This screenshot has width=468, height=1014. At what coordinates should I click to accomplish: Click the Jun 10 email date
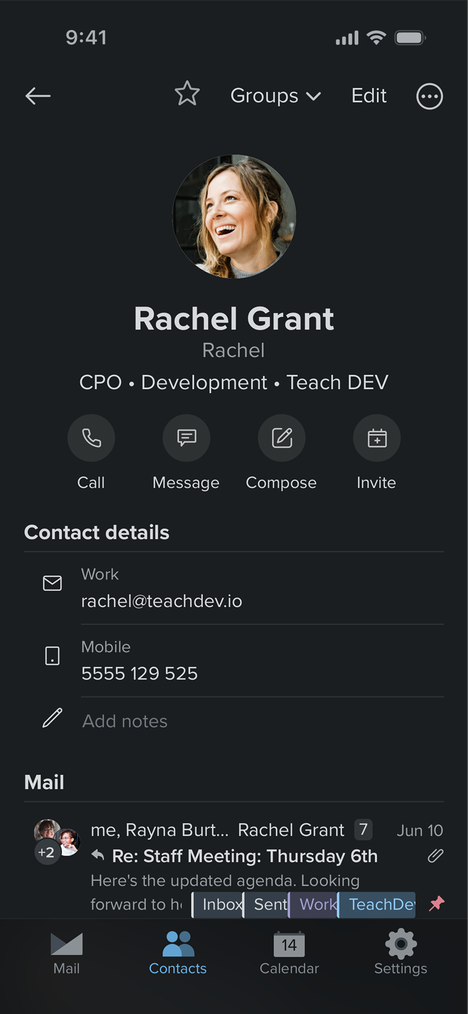pyautogui.click(x=420, y=830)
